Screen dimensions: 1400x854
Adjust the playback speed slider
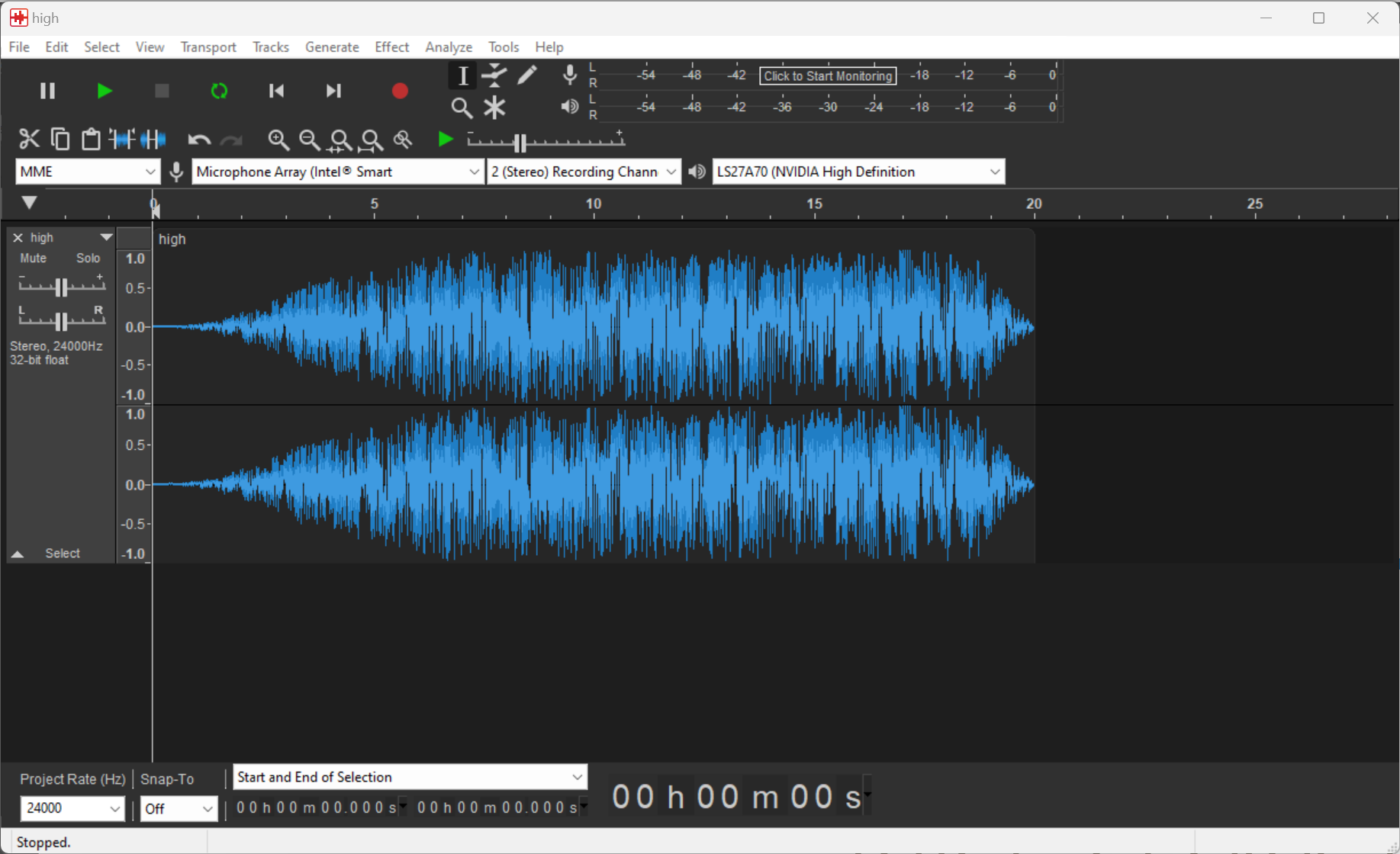click(x=546, y=141)
